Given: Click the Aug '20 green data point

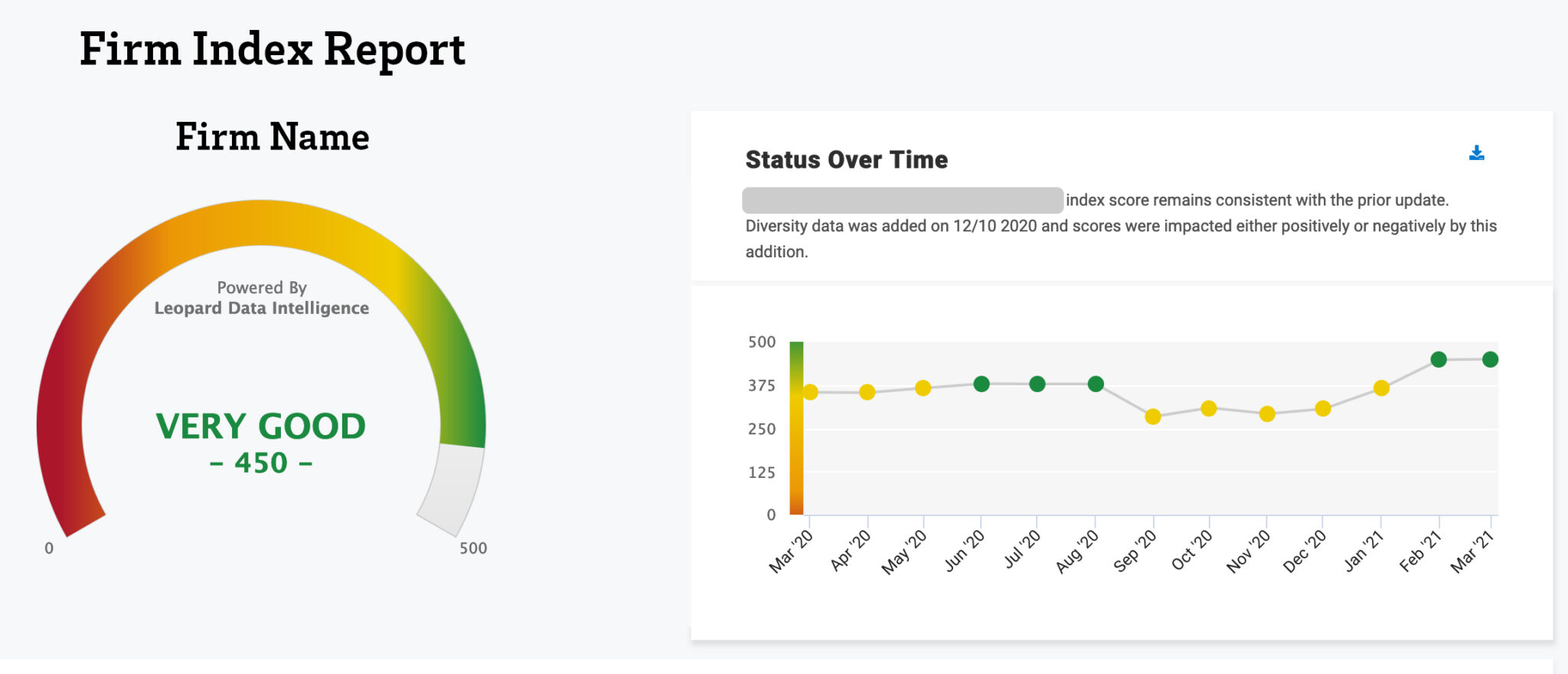Looking at the screenshot, I should (1096, 384).
